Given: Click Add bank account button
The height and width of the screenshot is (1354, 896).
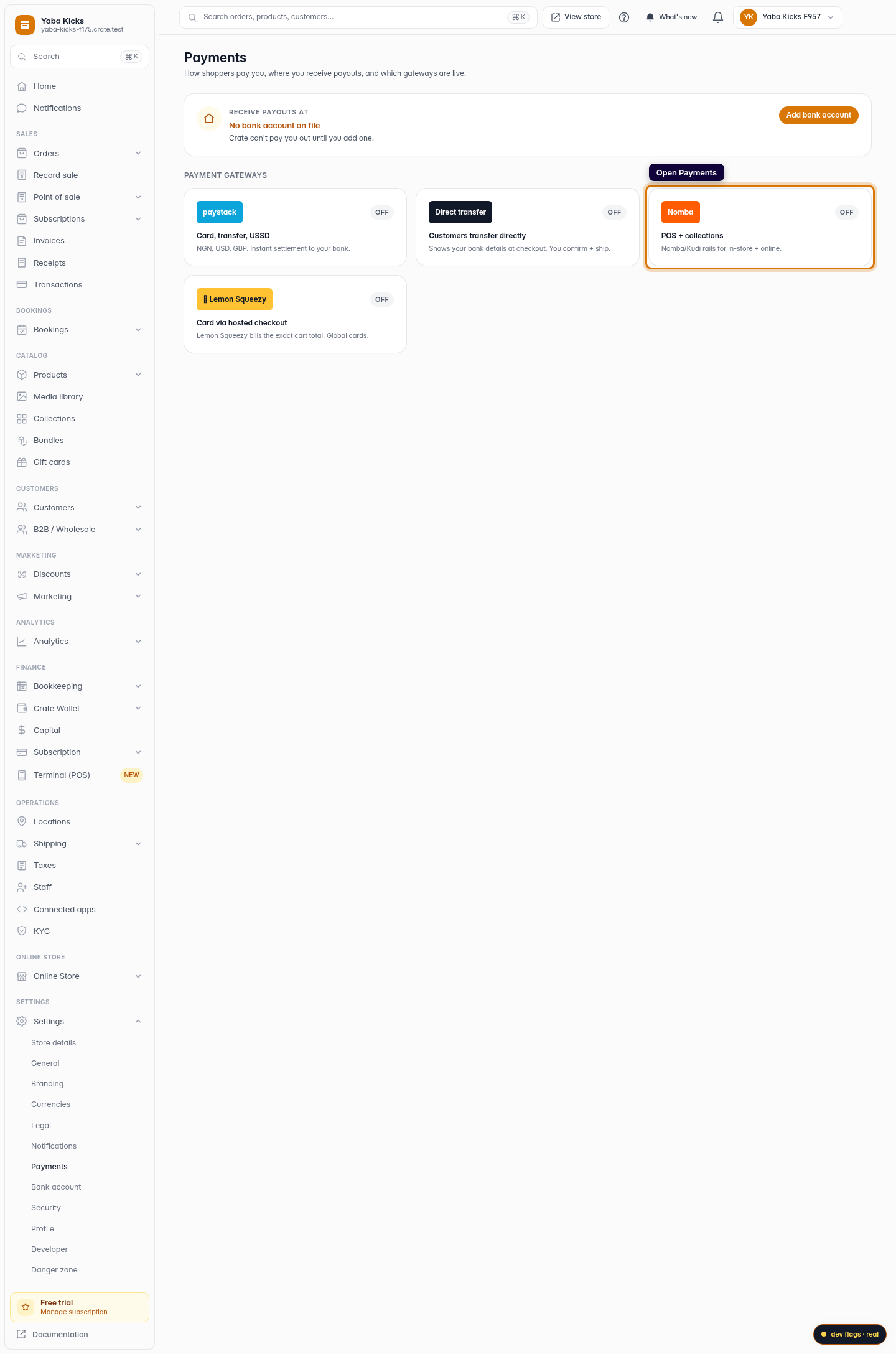Looking at the screenshot, I should click(x=818, y=115).
